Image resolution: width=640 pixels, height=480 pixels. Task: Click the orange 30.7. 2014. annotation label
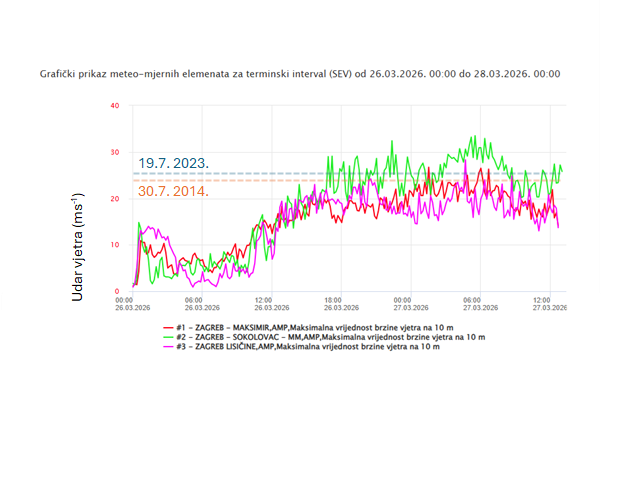[x=174, y=191]
